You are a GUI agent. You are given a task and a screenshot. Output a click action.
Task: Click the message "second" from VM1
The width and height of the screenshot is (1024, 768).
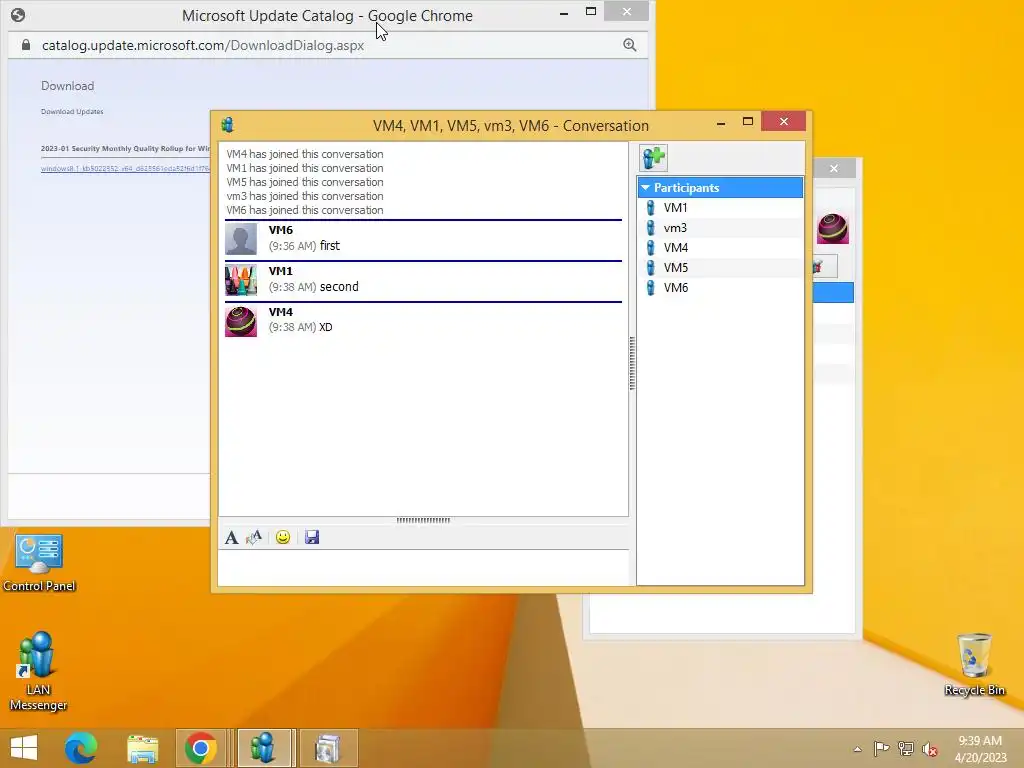(x=339, y=287)
